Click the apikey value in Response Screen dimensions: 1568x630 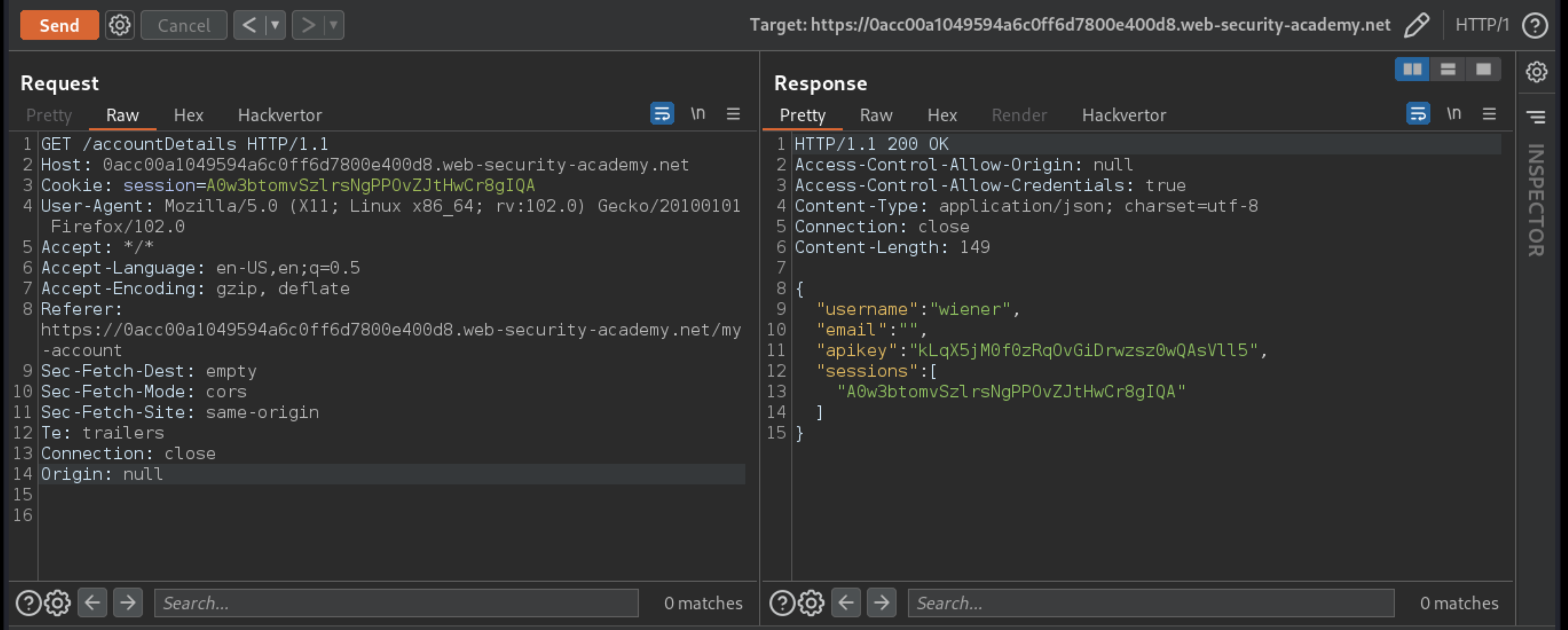click(x=1084, y=351)
